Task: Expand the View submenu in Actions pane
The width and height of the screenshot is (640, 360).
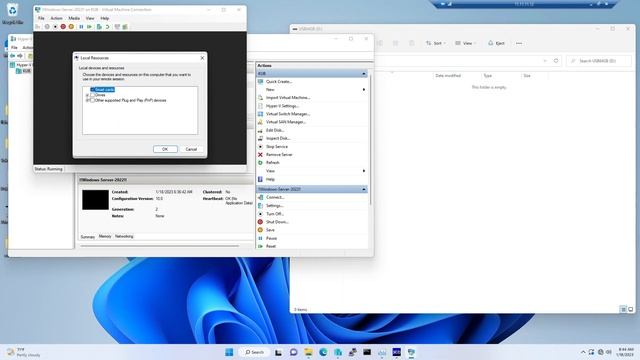Action: [364, 171]
